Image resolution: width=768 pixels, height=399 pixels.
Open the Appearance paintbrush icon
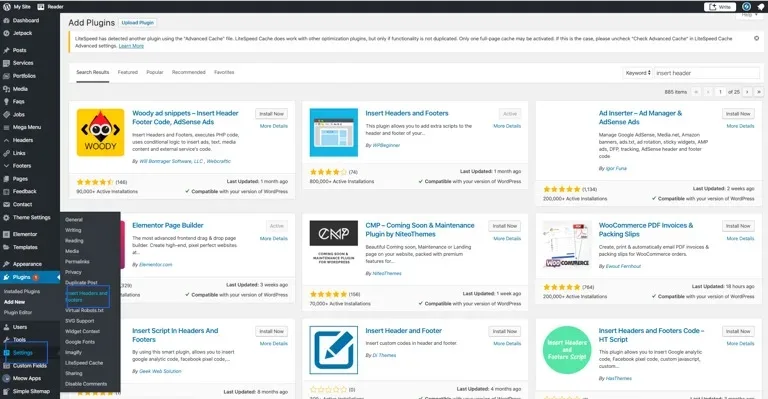[x=6, y=264]
